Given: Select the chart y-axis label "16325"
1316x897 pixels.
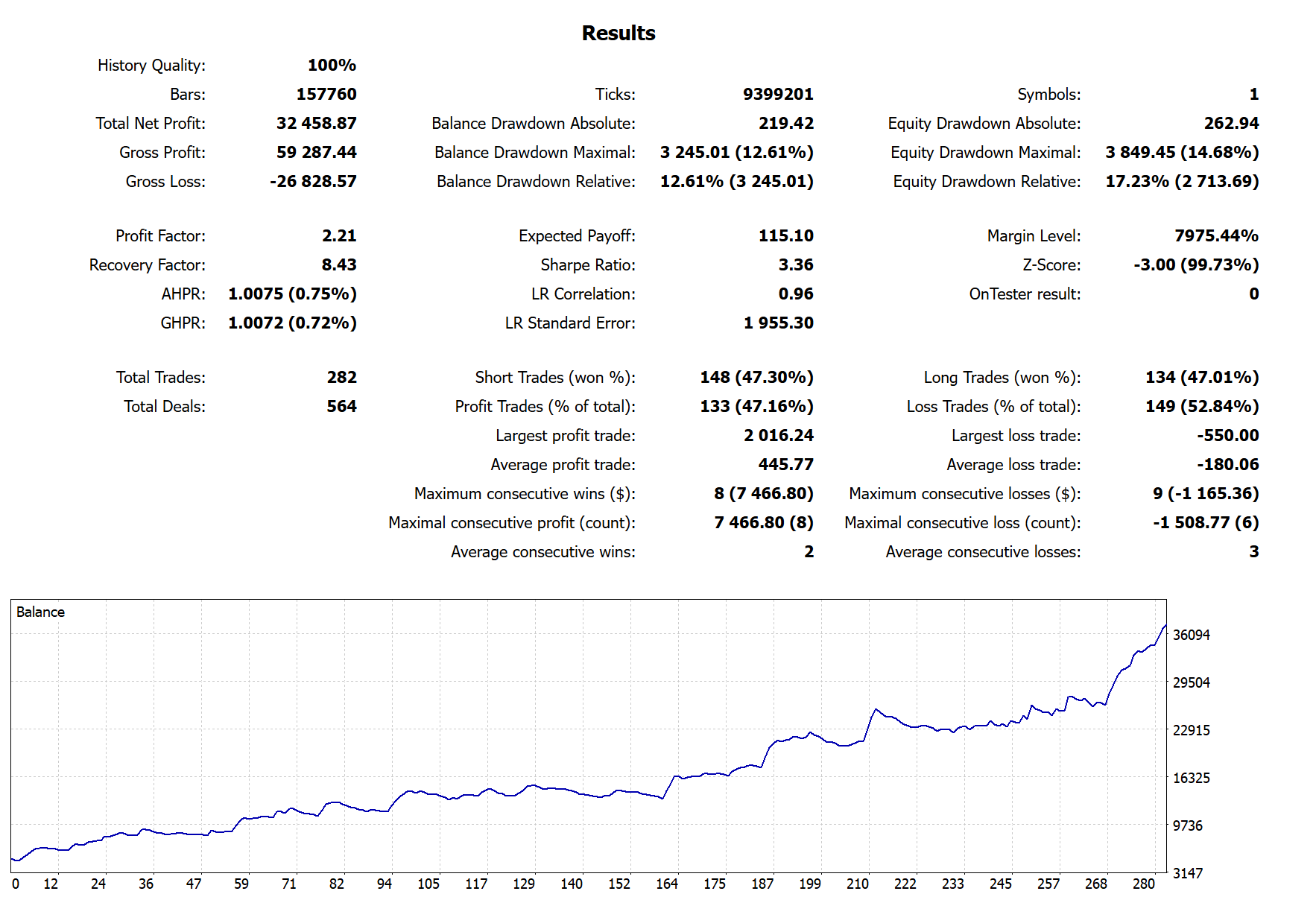Looking at the screenshot, I should coord(1192,779).
